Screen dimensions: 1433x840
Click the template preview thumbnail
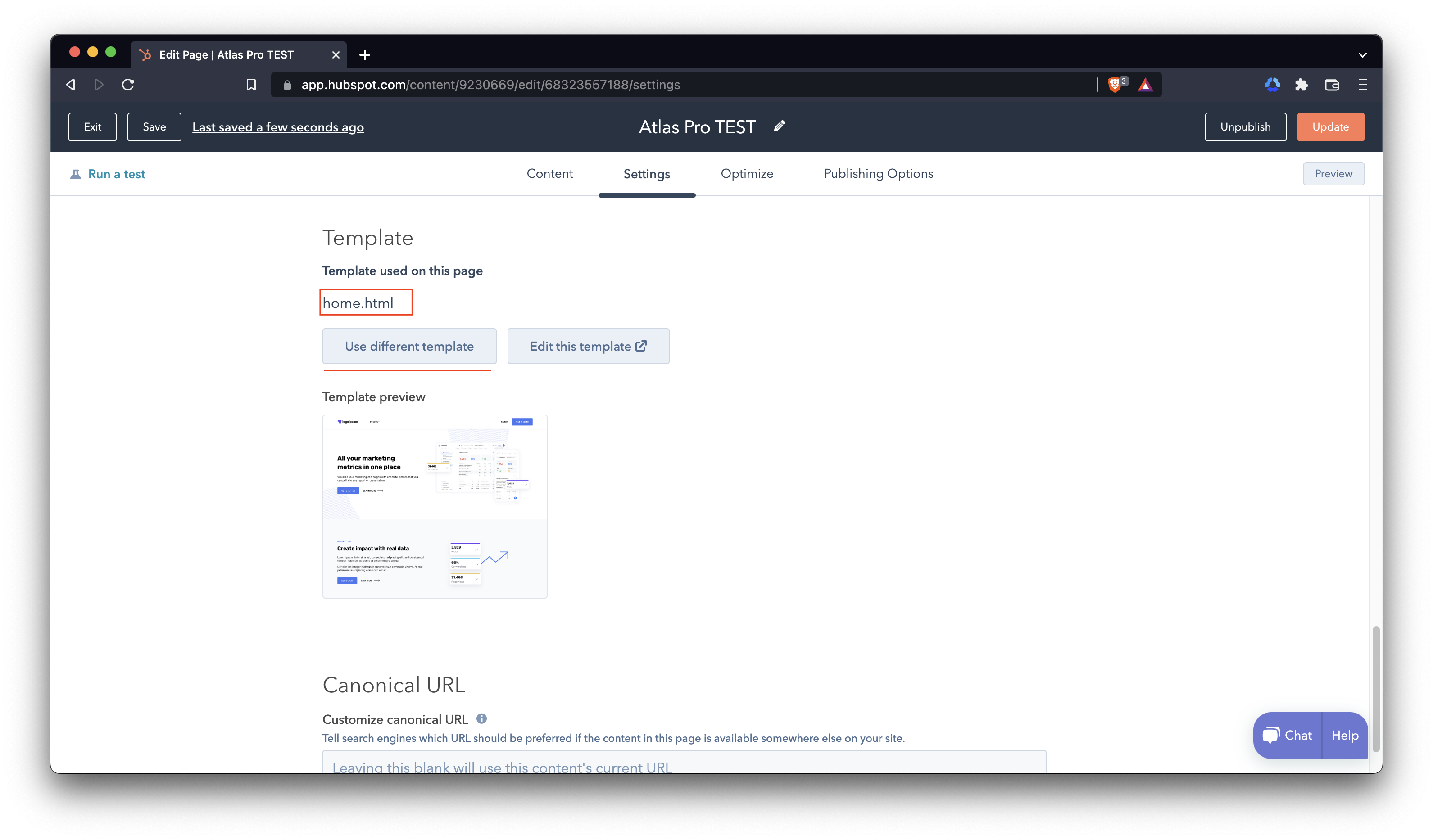435,506
